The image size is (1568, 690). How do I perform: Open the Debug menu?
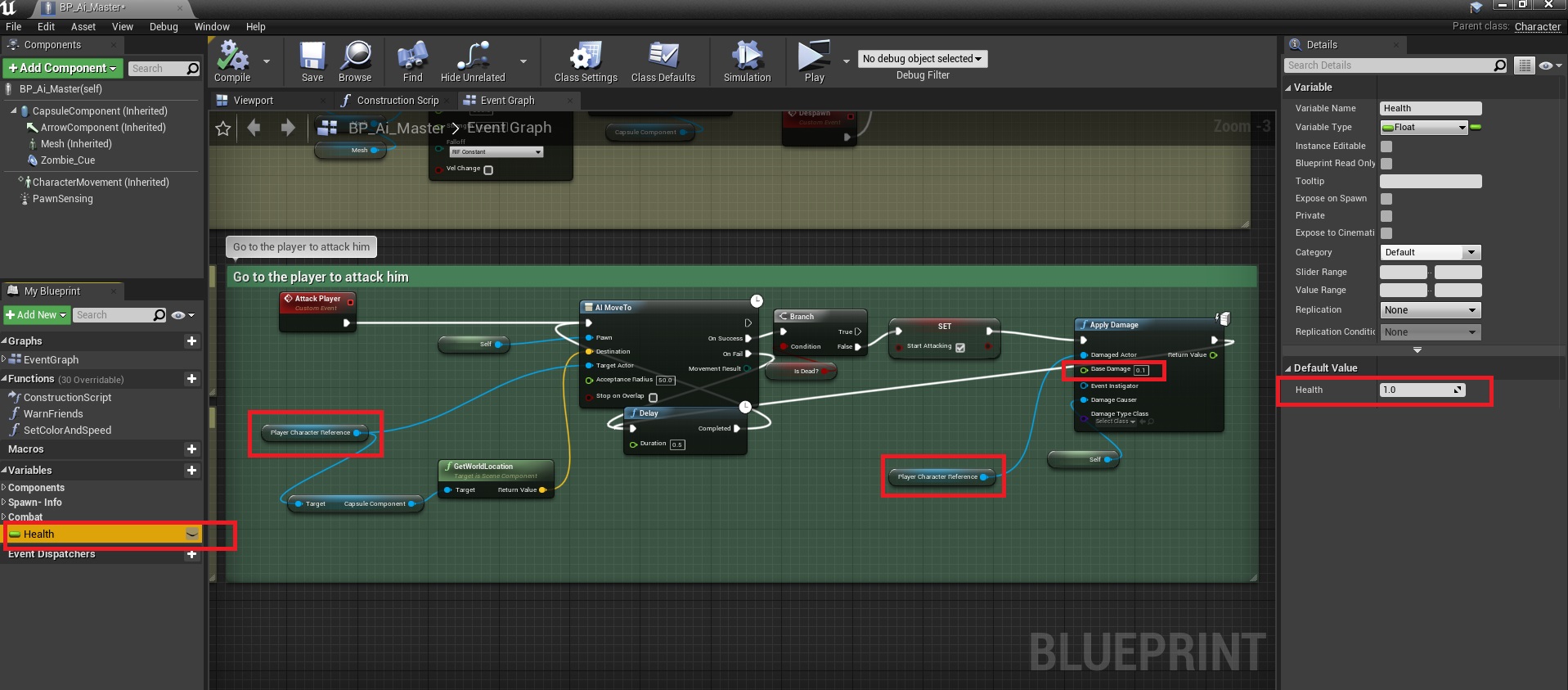[164, 27]
